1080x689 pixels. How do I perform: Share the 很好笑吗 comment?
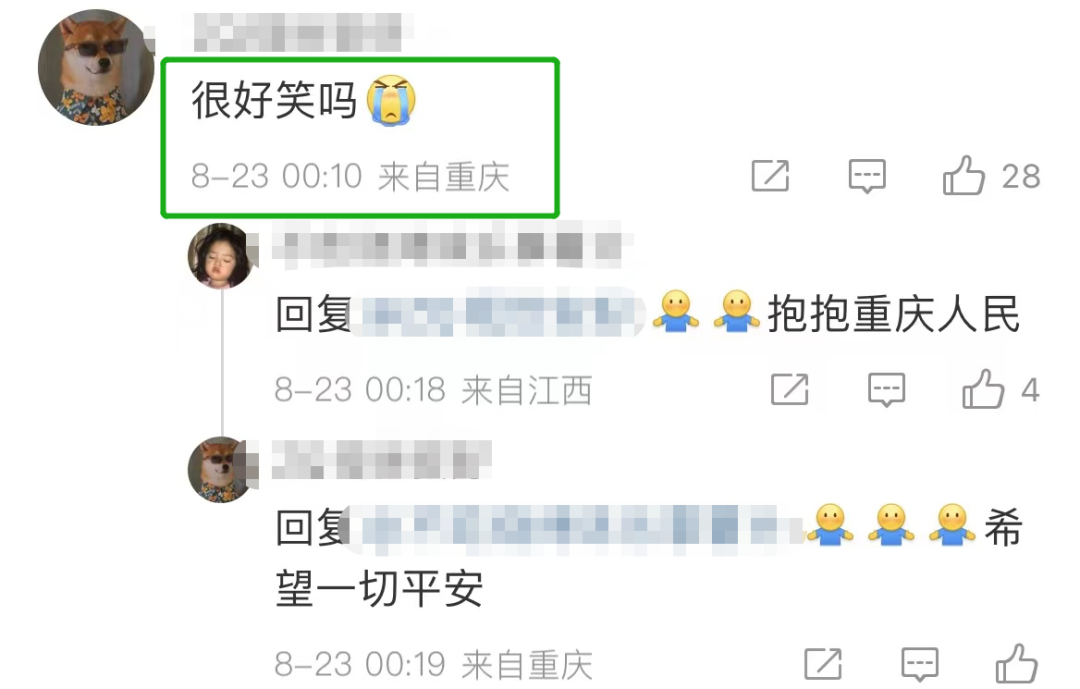tap(770, 176)
